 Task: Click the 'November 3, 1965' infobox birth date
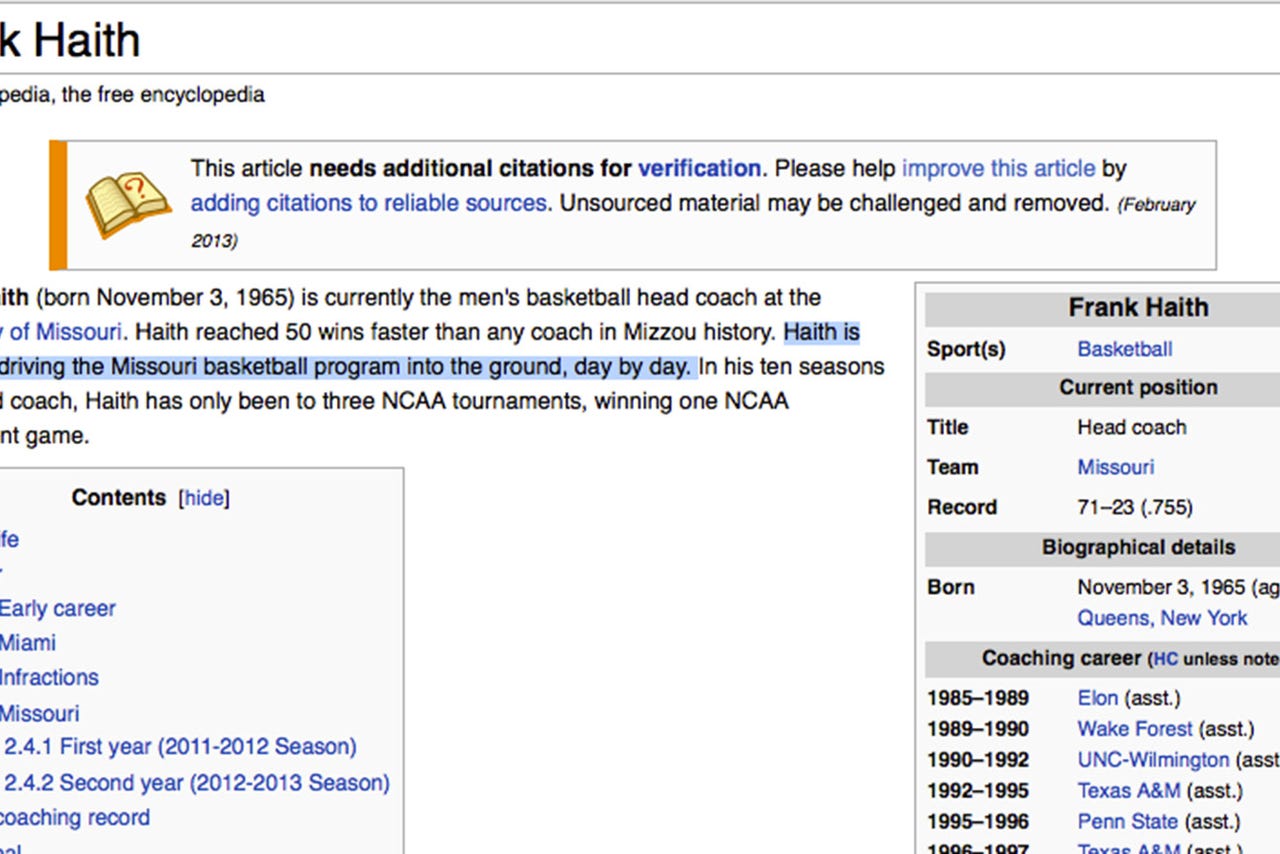(1161, 587)
